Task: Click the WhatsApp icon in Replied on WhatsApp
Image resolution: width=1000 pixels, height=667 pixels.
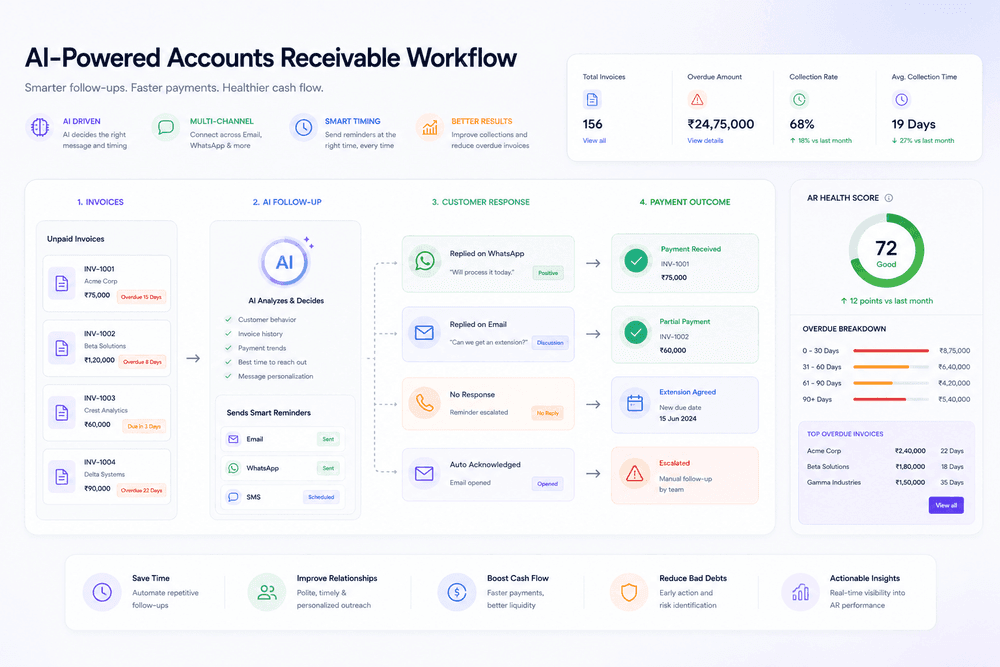Action: [x=425, y=261]
